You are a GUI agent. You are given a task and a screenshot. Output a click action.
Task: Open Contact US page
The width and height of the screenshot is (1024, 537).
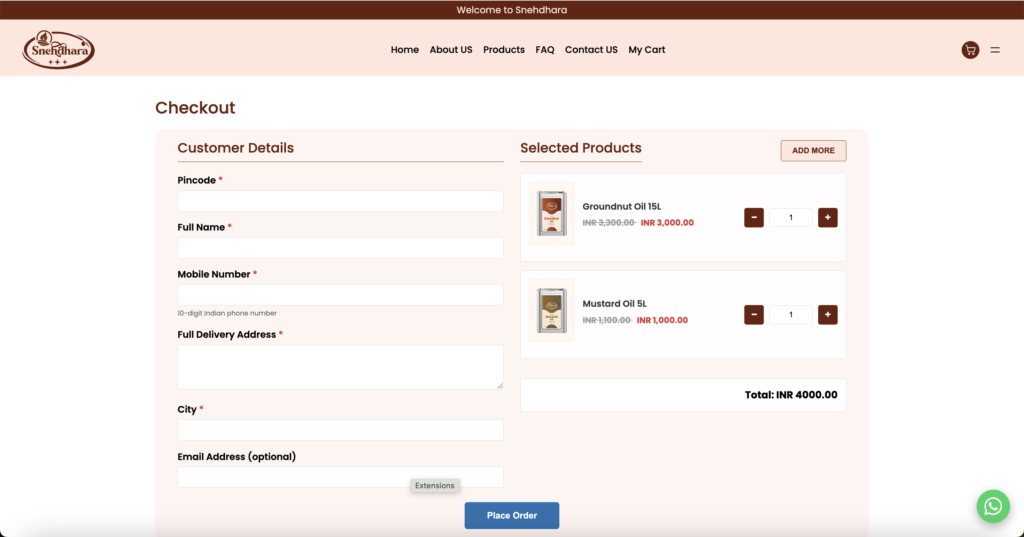[x=591, y=50]
